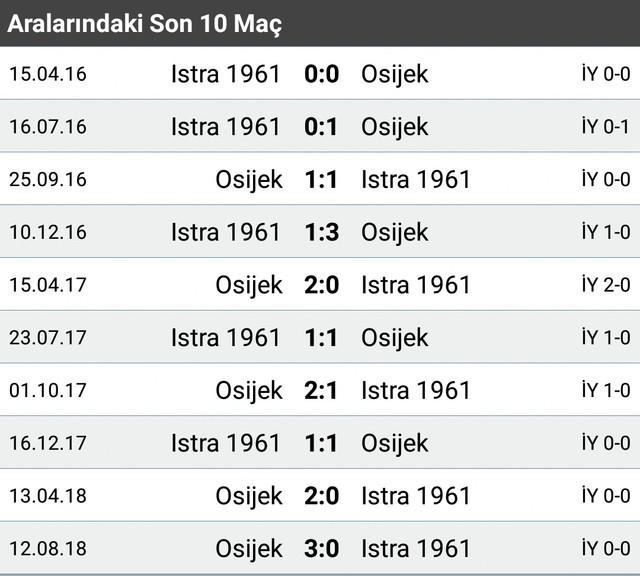This screenshot has width=640, height=576.
Task: Select Istra 1961 home team on 23.07.17
Action: coord(226,338)
